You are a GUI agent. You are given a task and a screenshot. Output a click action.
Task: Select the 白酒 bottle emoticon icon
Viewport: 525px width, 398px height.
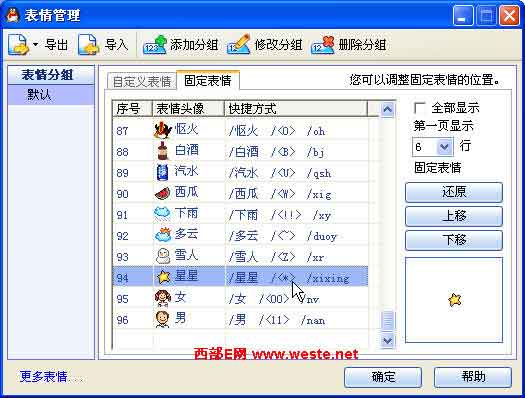tap(163, 151)
